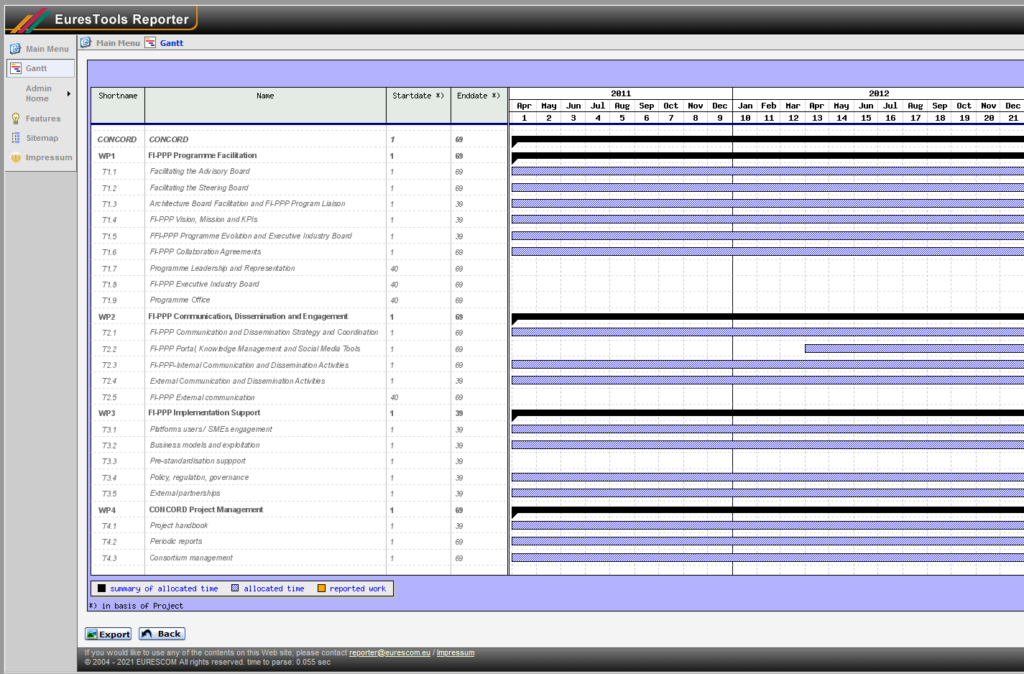This screenshot has width=1024, height=674.
Task: Expand the Admin Home submenu arrow
Action: (69, 94)
